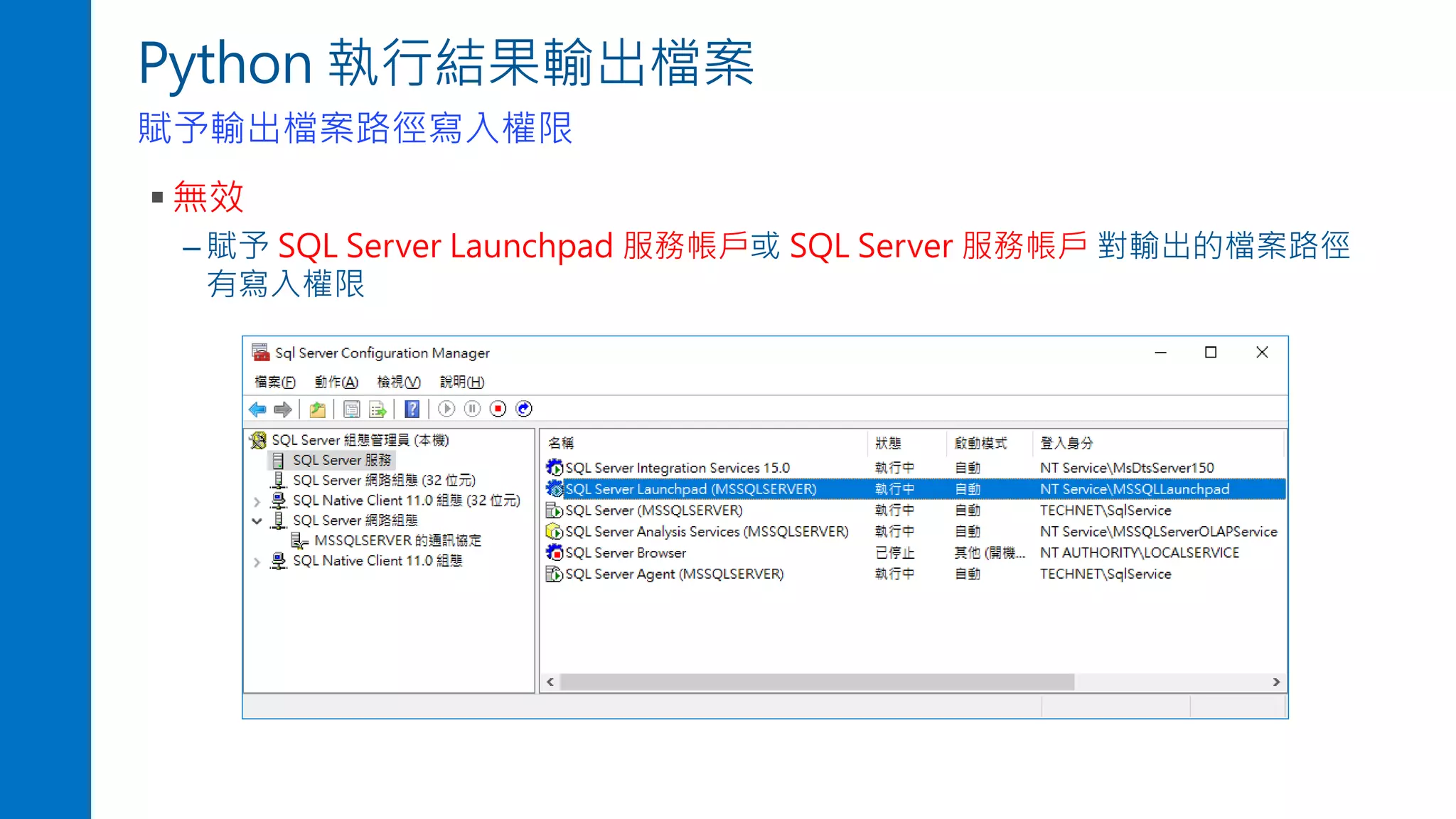Click the scroll left arrow of services list
Image resolution: width=1456 pixels, height=819 pixels.
coord(550,682)
